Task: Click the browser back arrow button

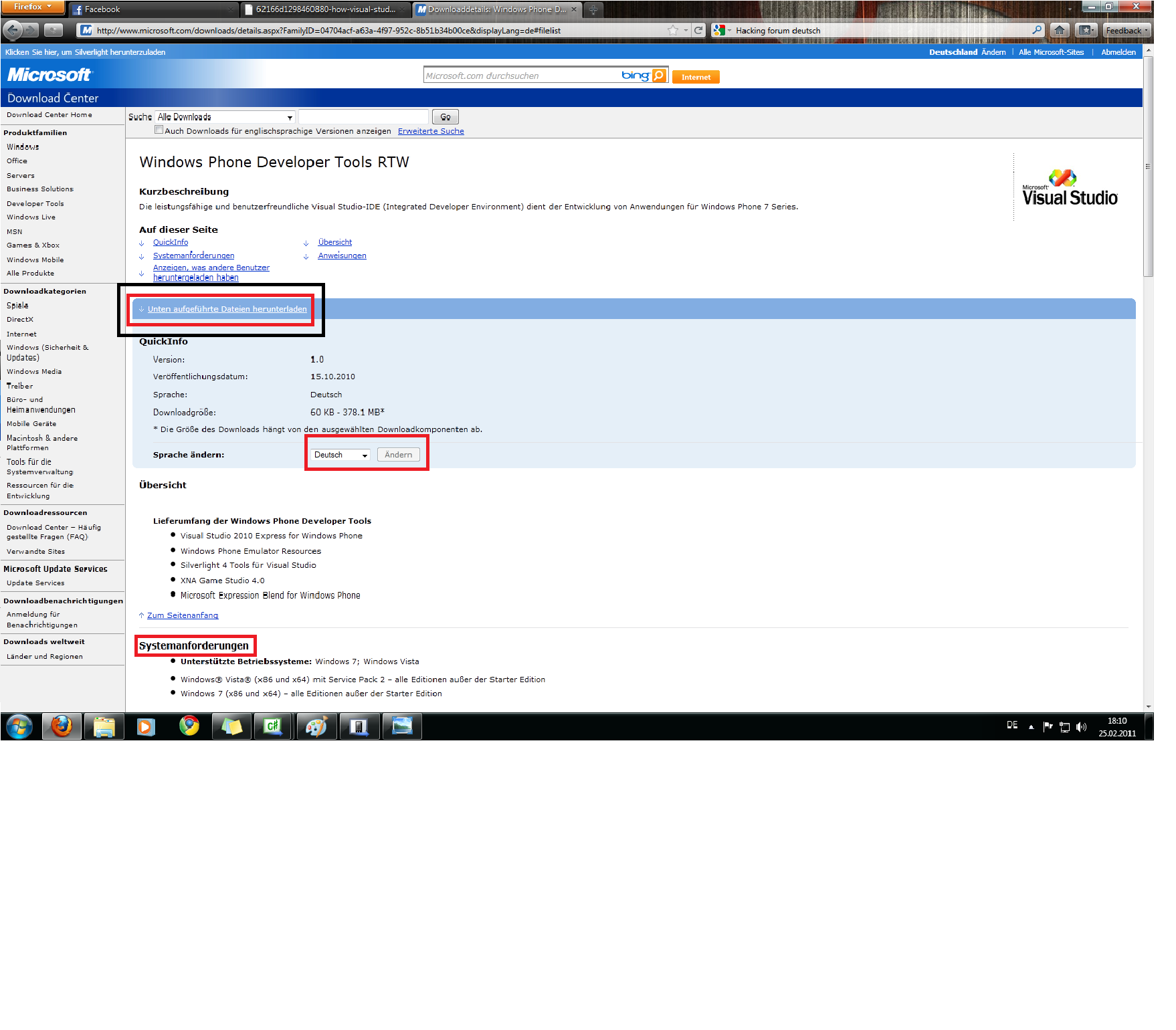Action: click(12, 30)
